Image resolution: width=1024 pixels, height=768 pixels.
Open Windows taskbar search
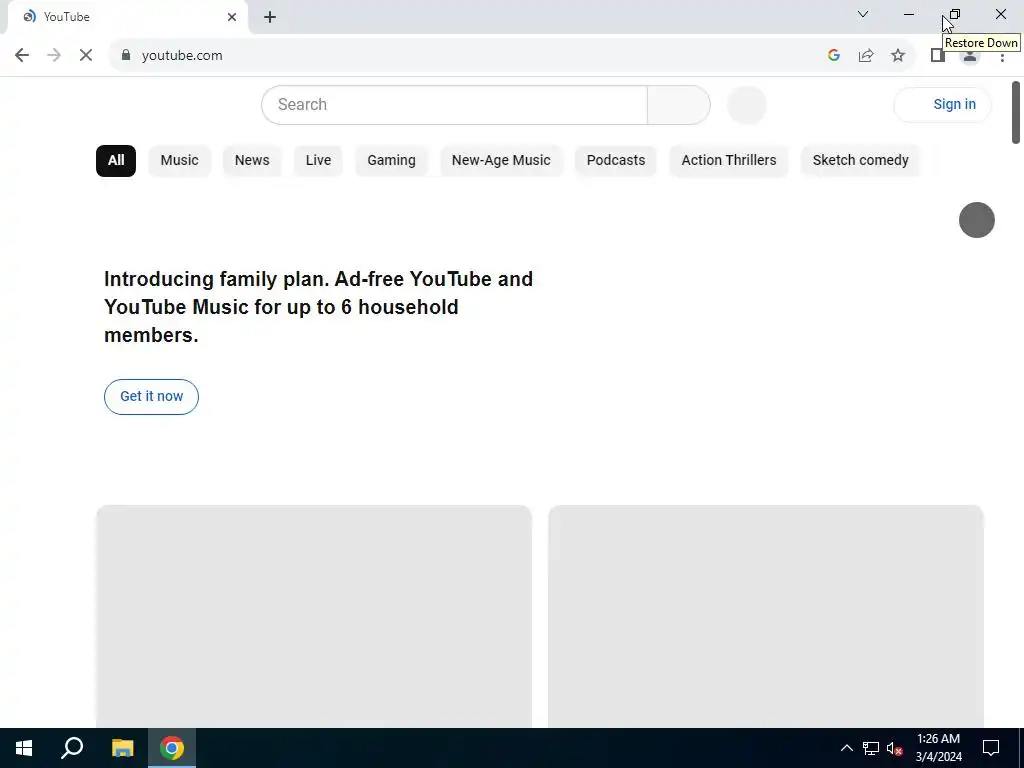pos(72,748)
